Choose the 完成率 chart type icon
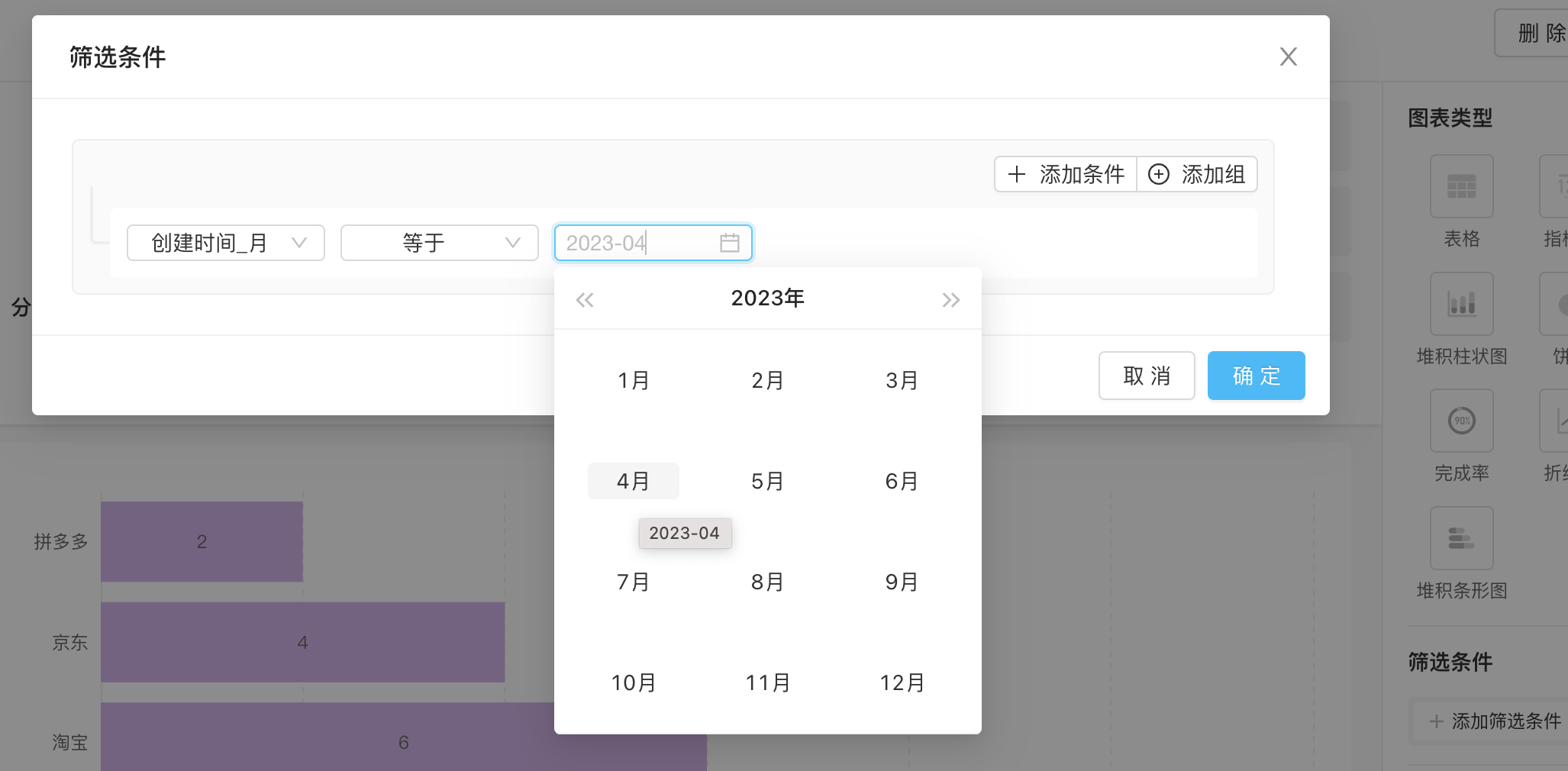Screen dimensions: 1568x771 click(1462, 421)
